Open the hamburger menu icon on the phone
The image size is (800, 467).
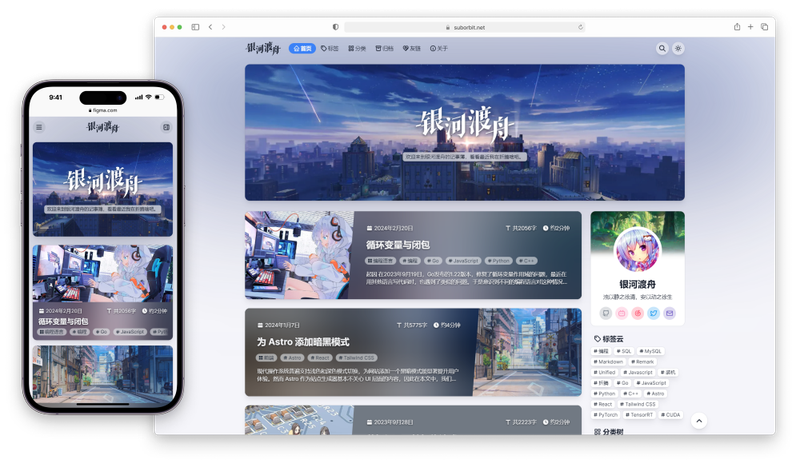pos(39,127)
